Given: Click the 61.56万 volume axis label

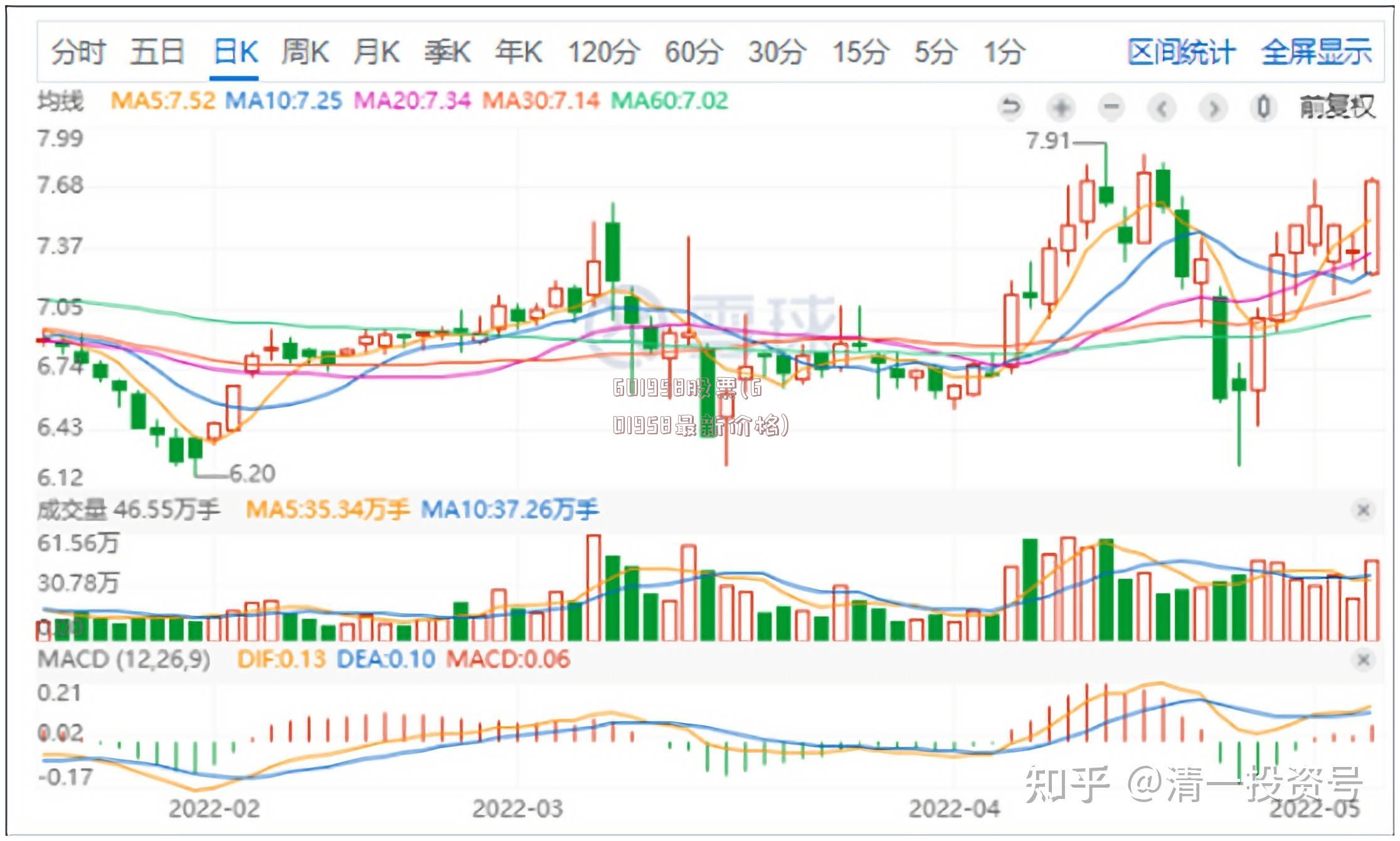Looking at the screenshot, I should (78, 543).
